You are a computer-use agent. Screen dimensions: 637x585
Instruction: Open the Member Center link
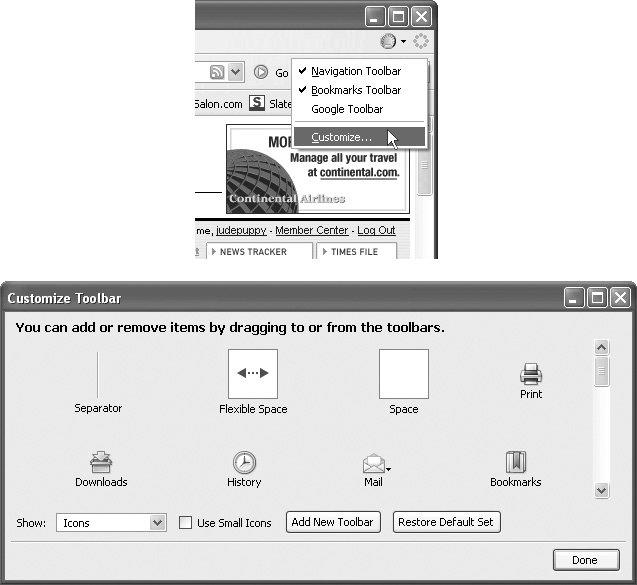[312, 230]
